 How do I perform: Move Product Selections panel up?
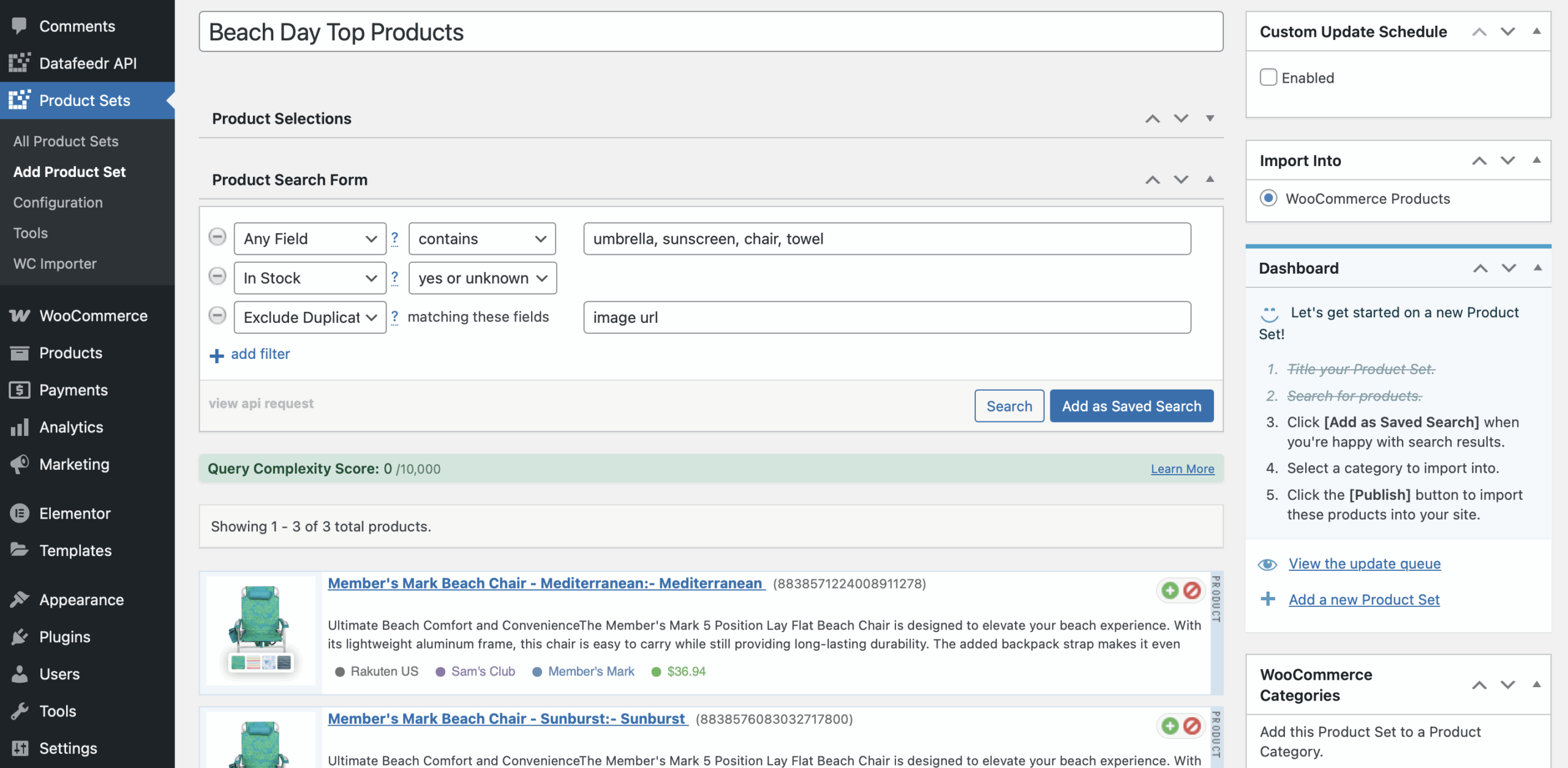[x=1153, y=118]
